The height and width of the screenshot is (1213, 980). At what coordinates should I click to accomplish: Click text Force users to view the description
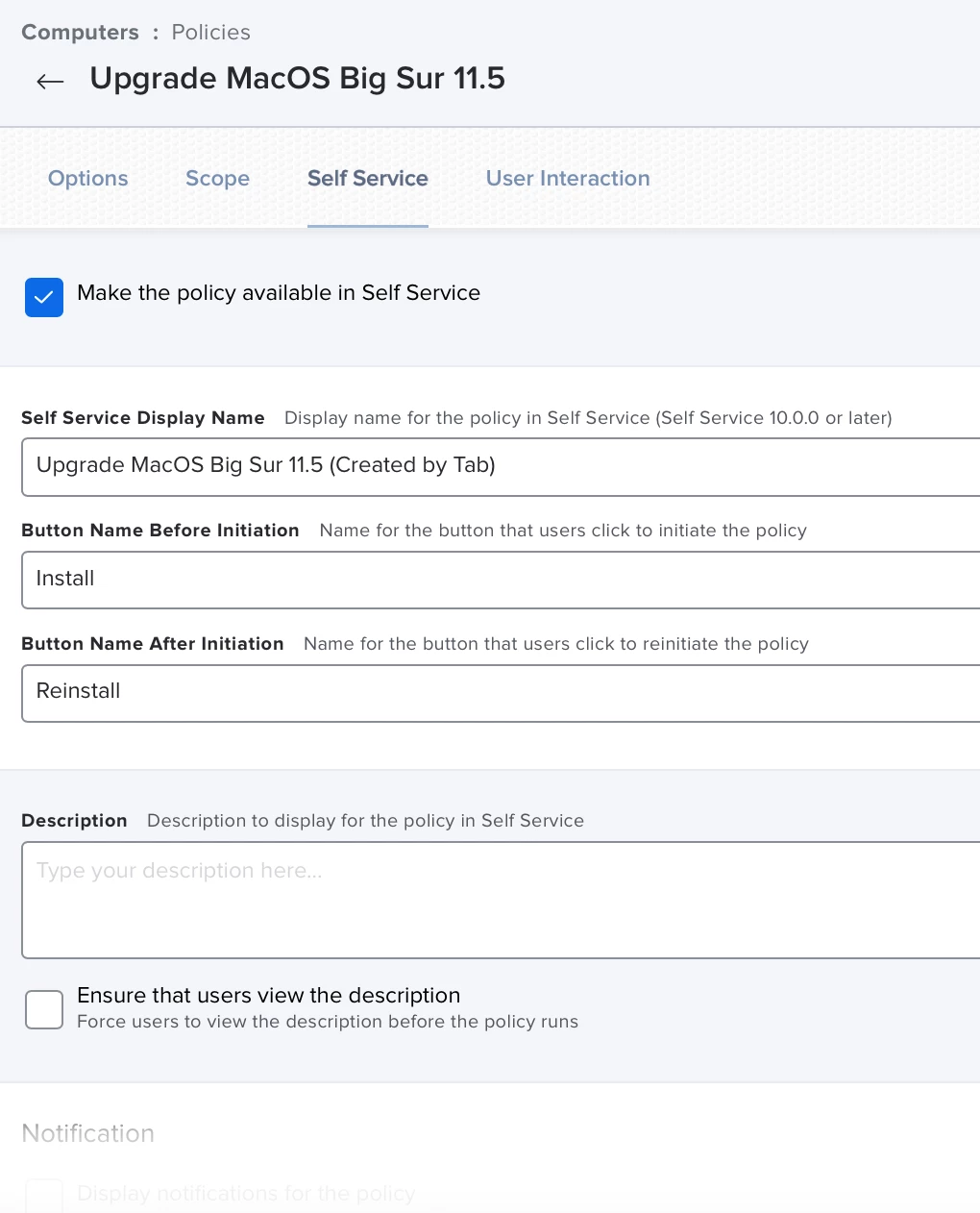coord(328,1022)
